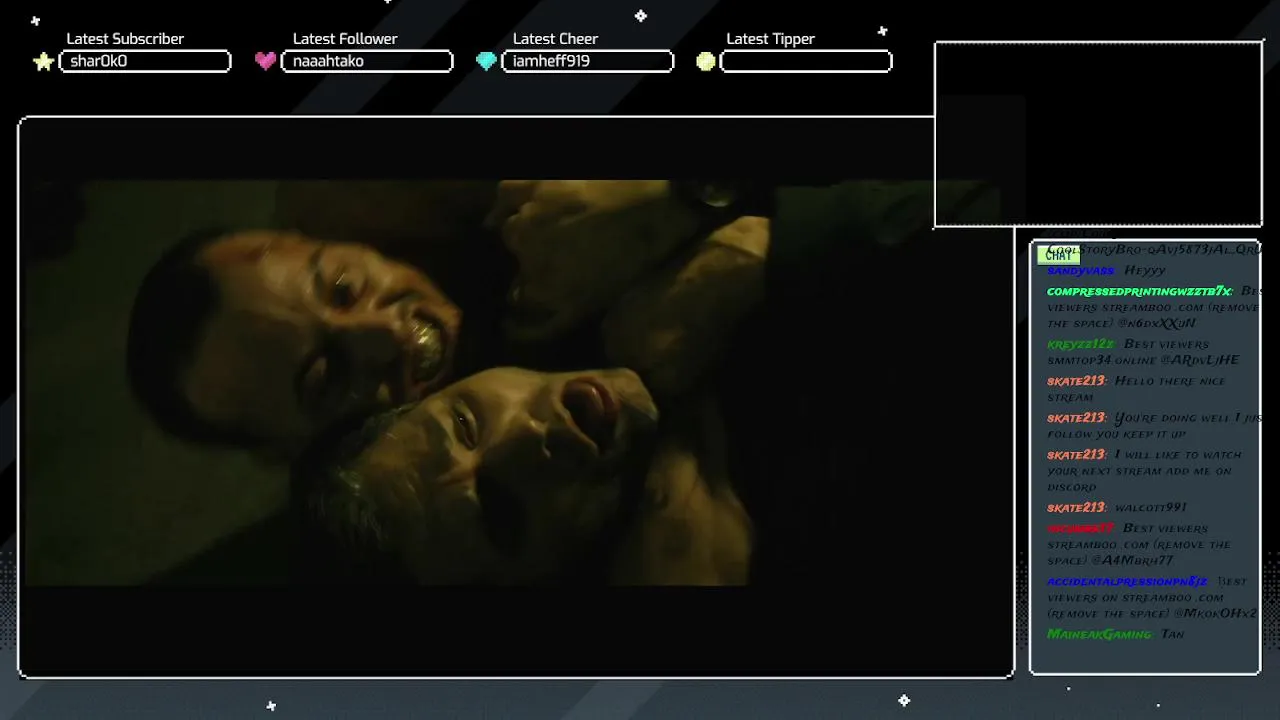The height and width of the screenshot is (720, 1280).
Task: Click the 'smmtop34.online' text in chat
Action: tap(1102, 360)
